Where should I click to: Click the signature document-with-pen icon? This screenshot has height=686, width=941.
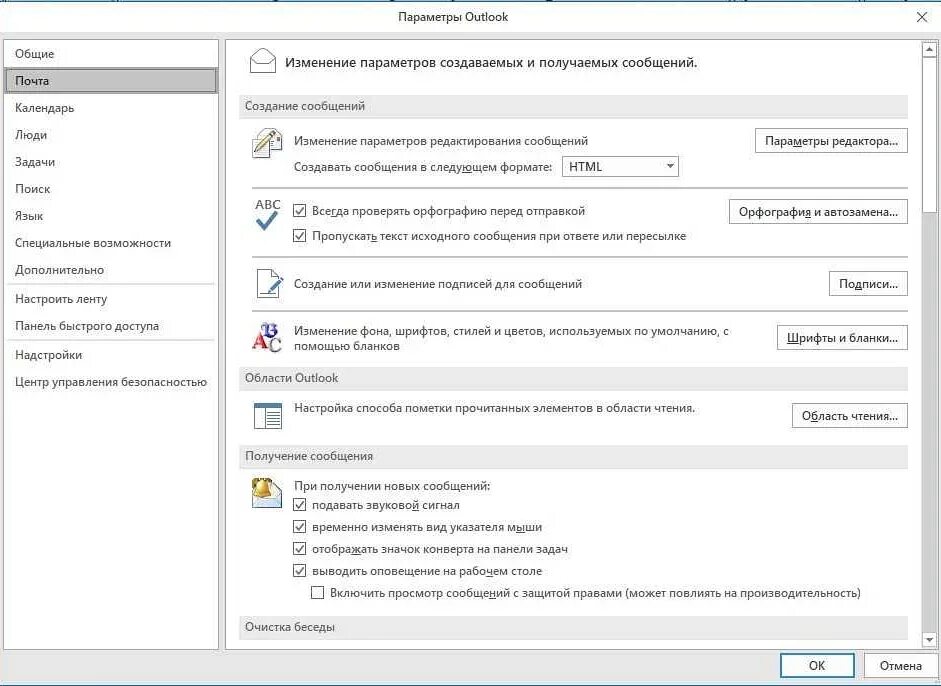pos(269,283)
